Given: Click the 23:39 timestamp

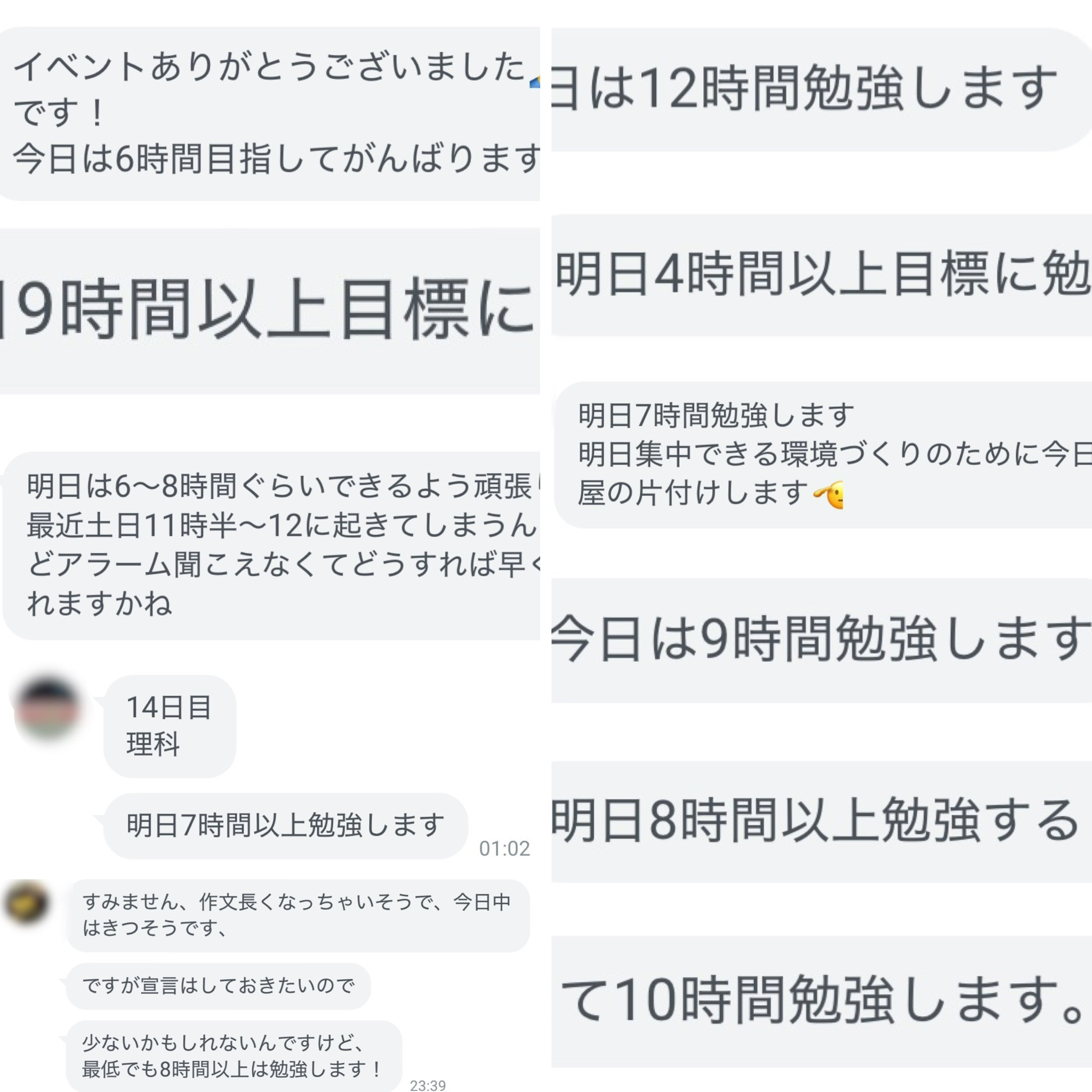Looking at the screenshot, I should click(427, 1085).
